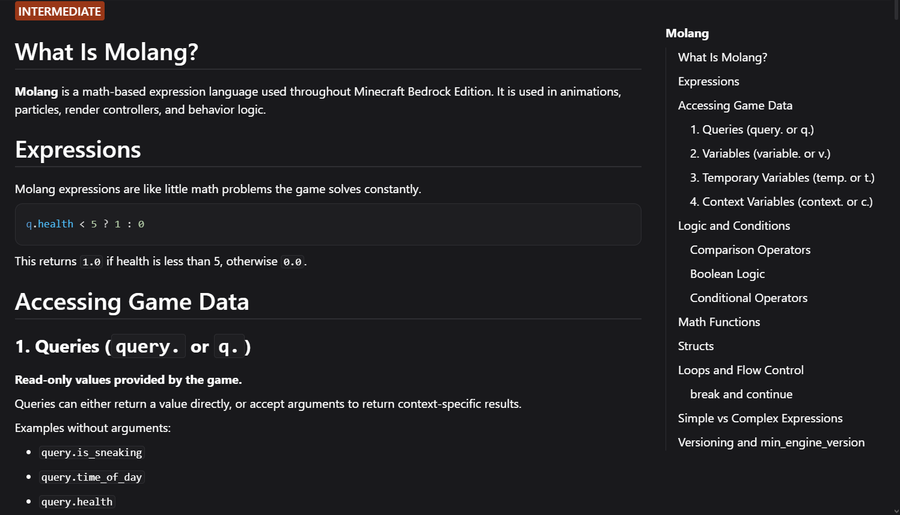900x515 pixels.
Task: Click the Conditional Operators contents link
Action: (748, 297)
